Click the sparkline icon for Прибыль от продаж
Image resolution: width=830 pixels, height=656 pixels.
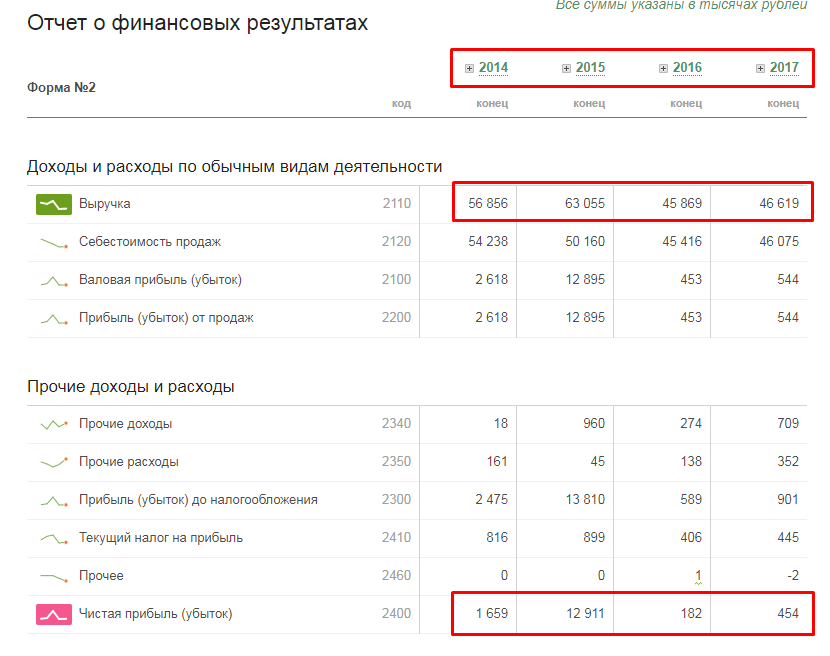point(53,318)
